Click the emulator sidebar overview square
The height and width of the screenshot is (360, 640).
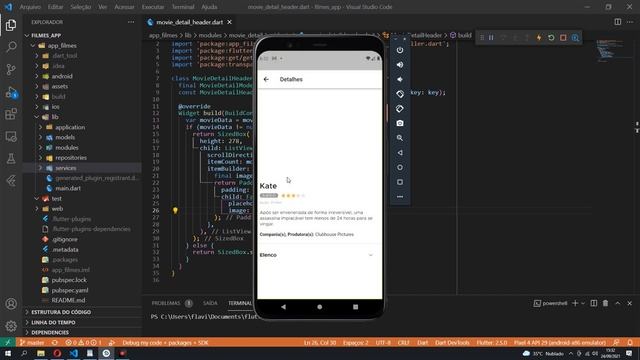pos(400,182)
